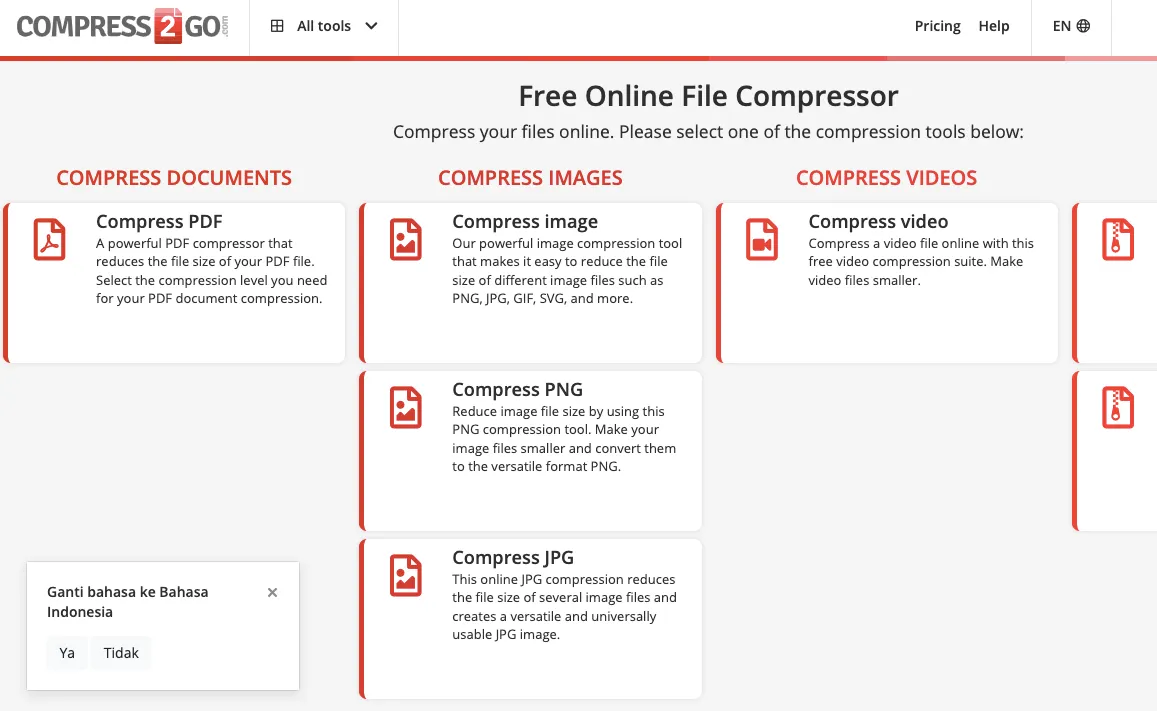Click the Compress2Go logo
1157x711 pixels.
point(123,26)
